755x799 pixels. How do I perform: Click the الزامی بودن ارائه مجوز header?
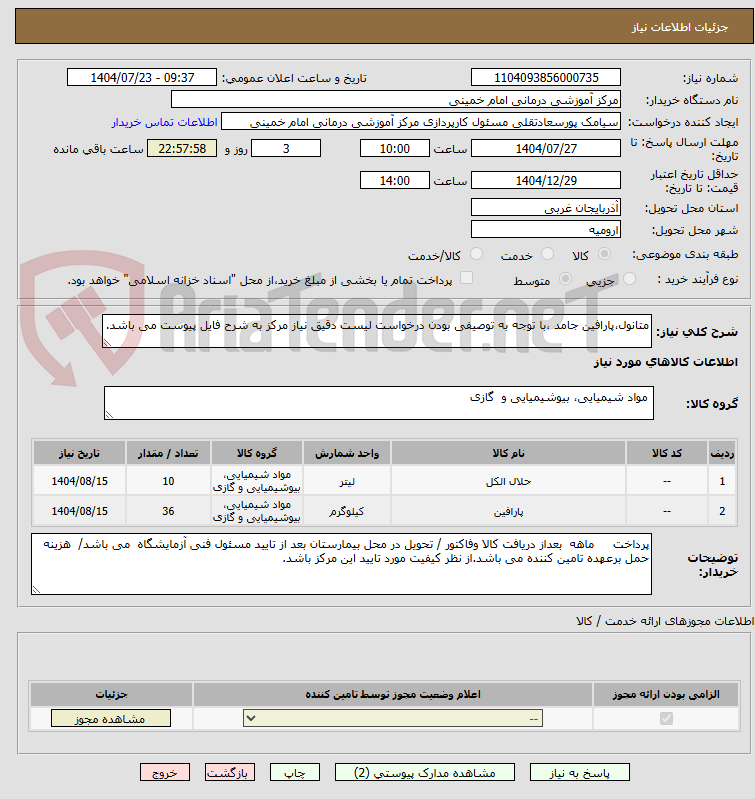[x=666, y=695]
